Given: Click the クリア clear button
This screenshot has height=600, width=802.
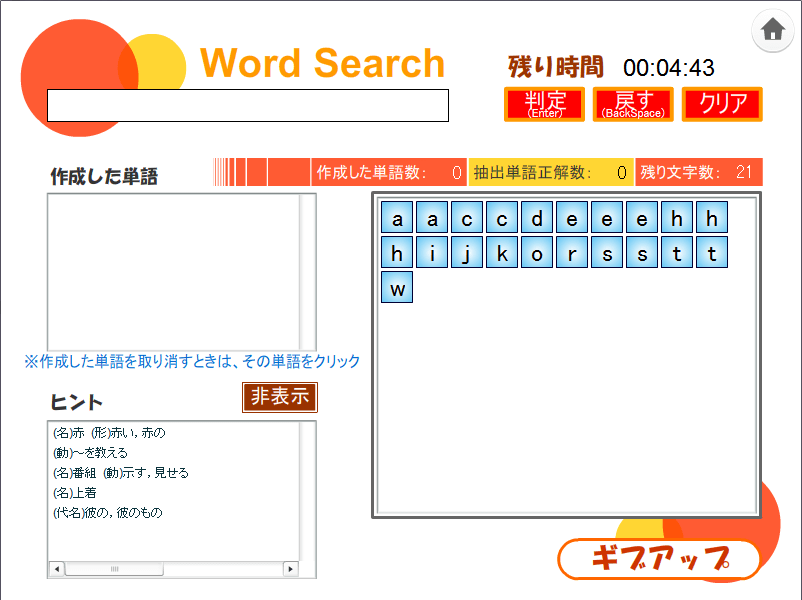Looking at the screenshot, I should (722, 104).
